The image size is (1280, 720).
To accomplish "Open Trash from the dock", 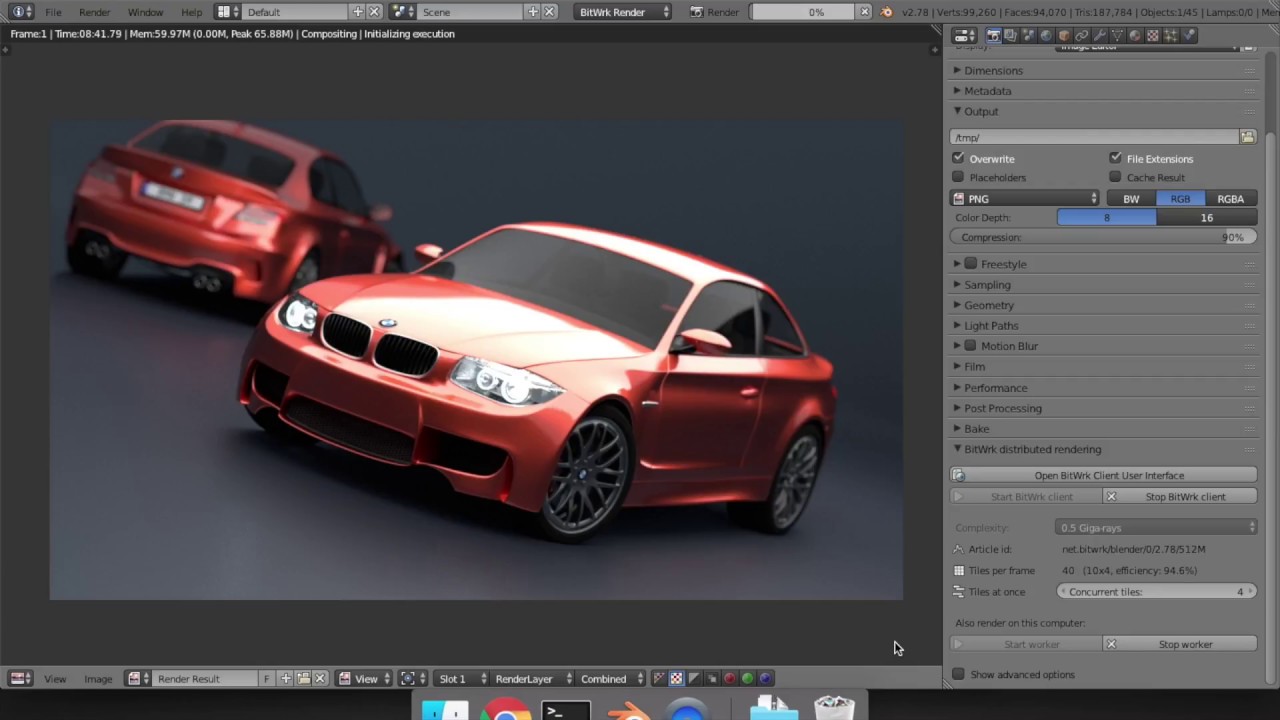I will [834, 709].
